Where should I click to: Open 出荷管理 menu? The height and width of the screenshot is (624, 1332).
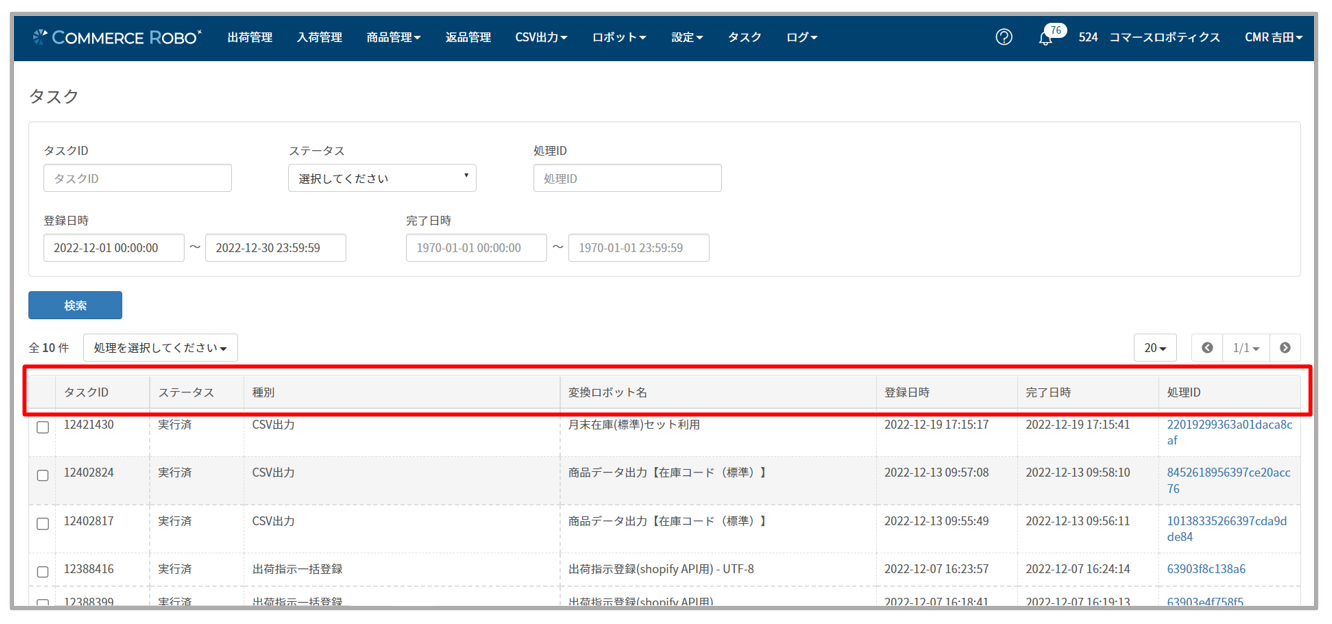pos(250,37)
